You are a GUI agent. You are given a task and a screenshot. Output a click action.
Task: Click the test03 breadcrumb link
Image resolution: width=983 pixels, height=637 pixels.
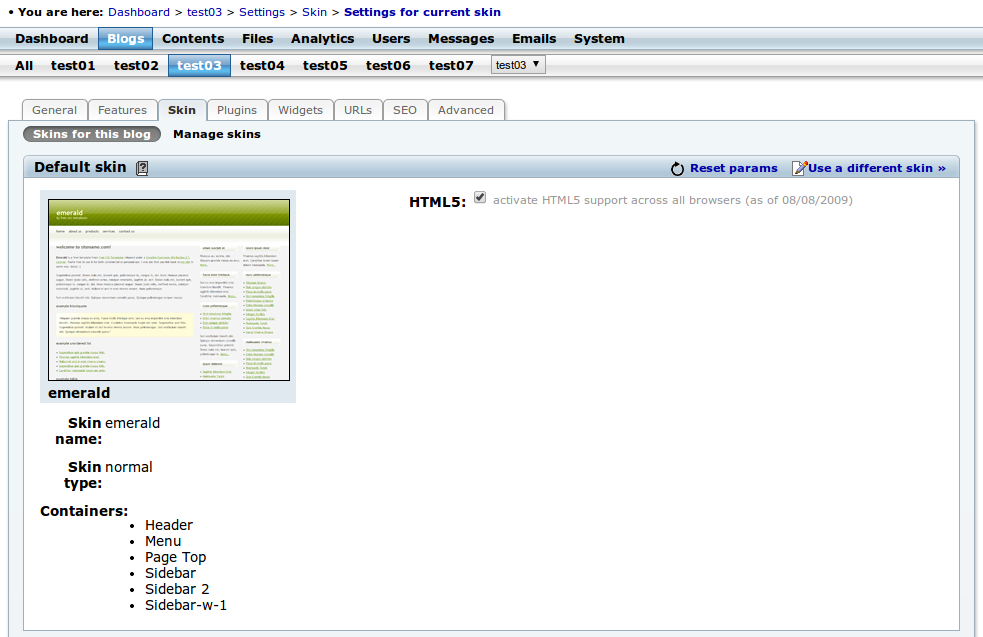pos(204,12)
